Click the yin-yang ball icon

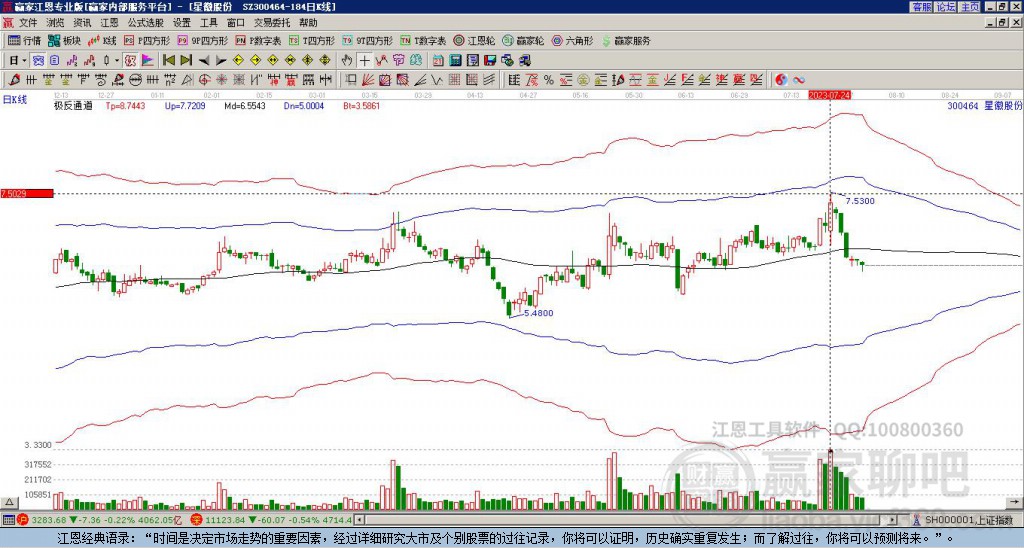pos(781,80)
